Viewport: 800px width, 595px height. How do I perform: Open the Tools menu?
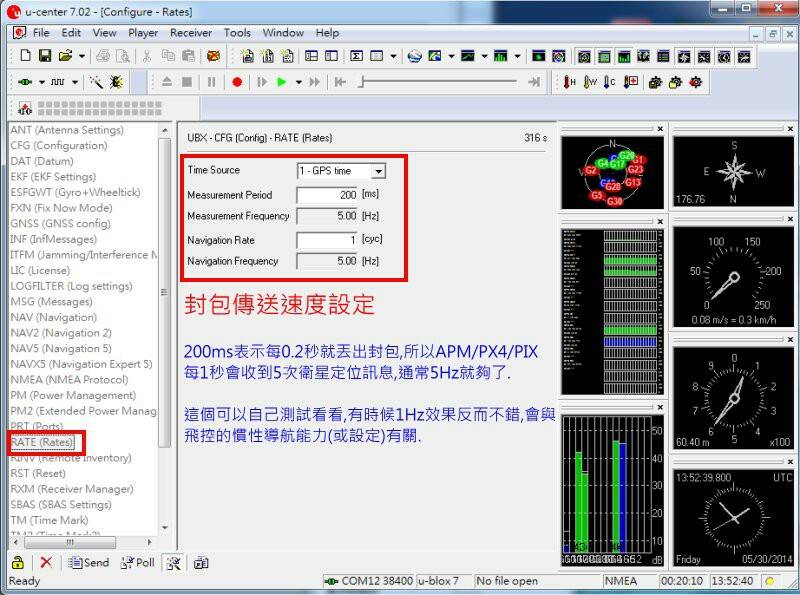(237, 32)
